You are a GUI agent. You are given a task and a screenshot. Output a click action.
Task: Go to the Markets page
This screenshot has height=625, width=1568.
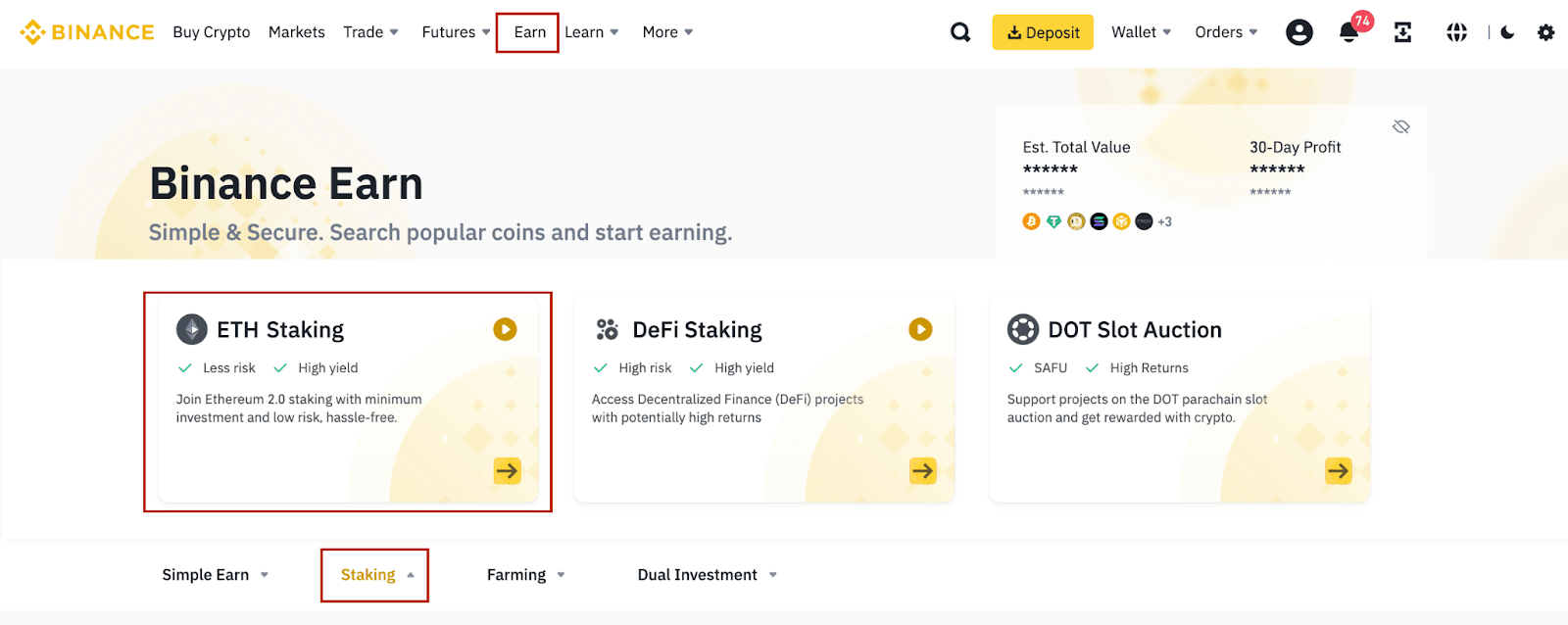click(x=296, y=32)
